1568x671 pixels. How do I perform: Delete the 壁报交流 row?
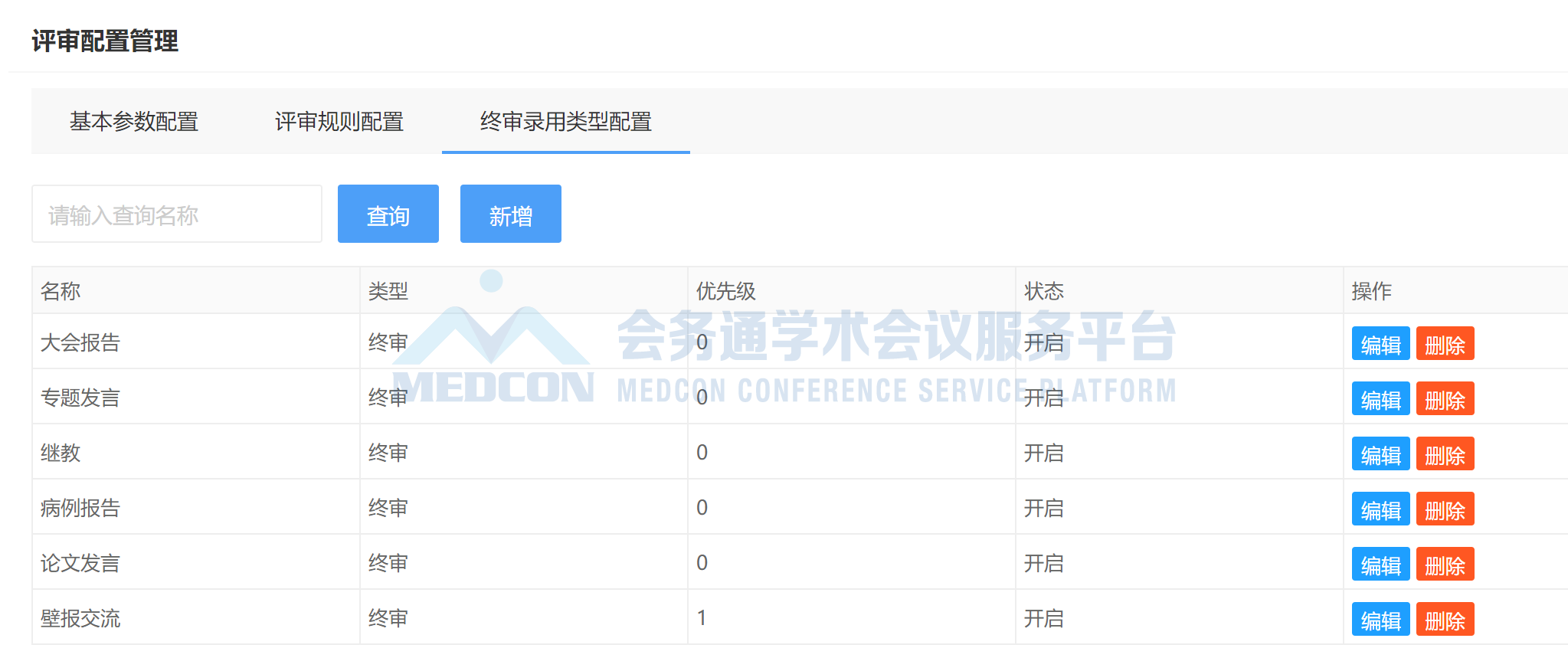point(1444,620)
